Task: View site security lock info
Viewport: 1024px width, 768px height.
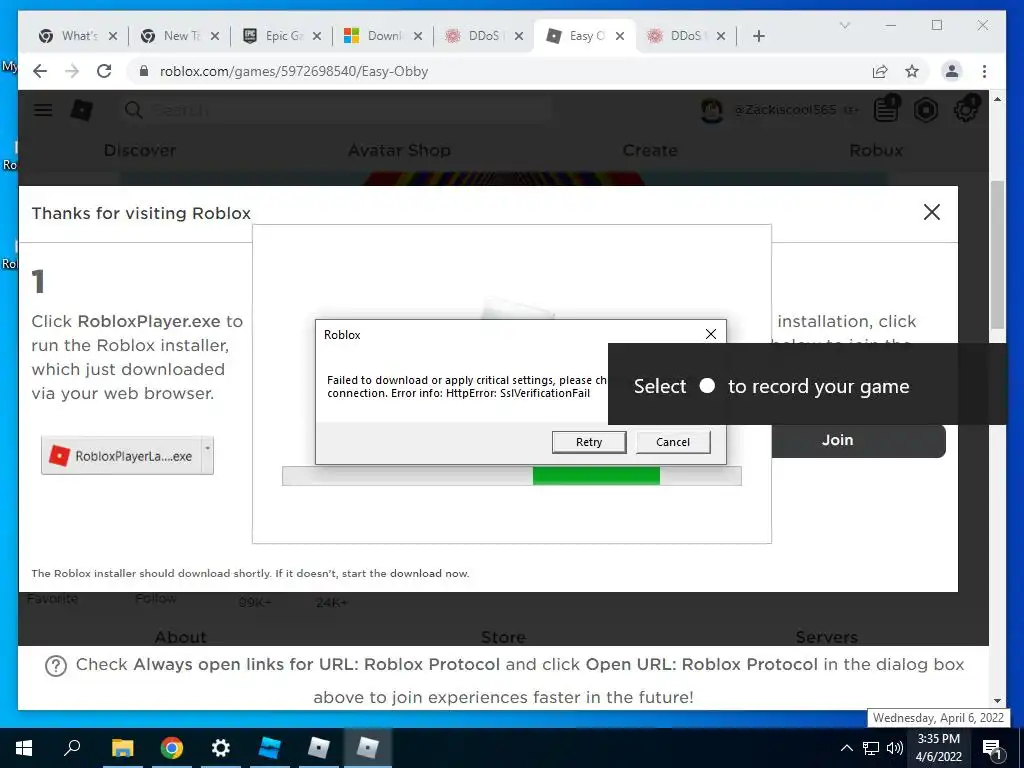Action: coord(144,71)
